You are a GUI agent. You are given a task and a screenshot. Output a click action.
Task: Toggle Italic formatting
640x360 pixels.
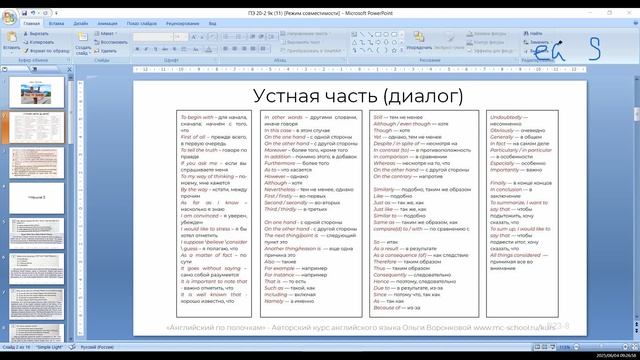[146, 49]
